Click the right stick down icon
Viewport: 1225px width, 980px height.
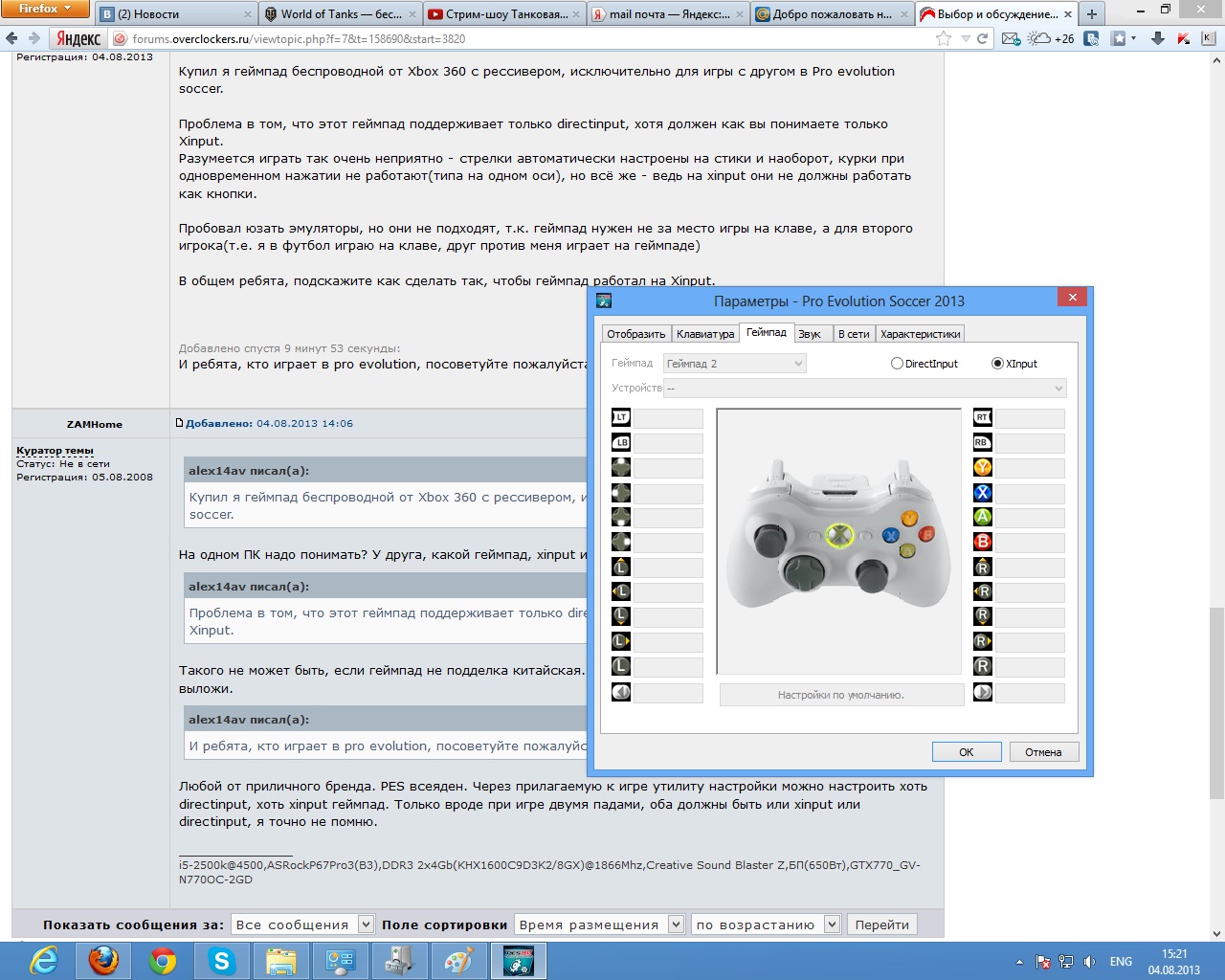click(x=982, y=616)
